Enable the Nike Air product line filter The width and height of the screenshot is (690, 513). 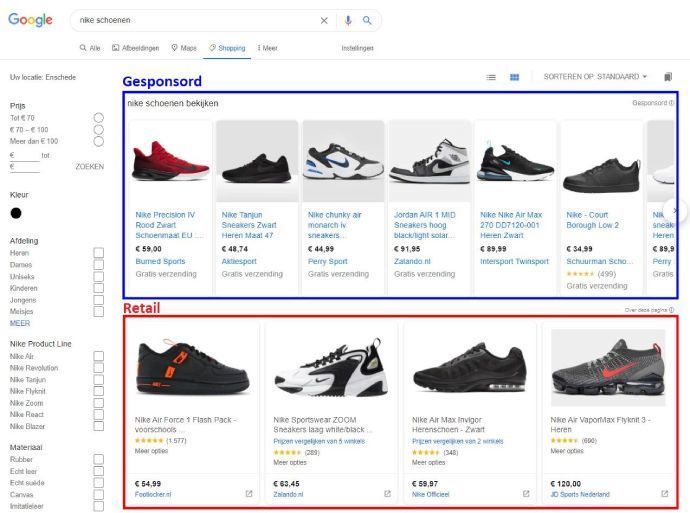coord(99,356)
